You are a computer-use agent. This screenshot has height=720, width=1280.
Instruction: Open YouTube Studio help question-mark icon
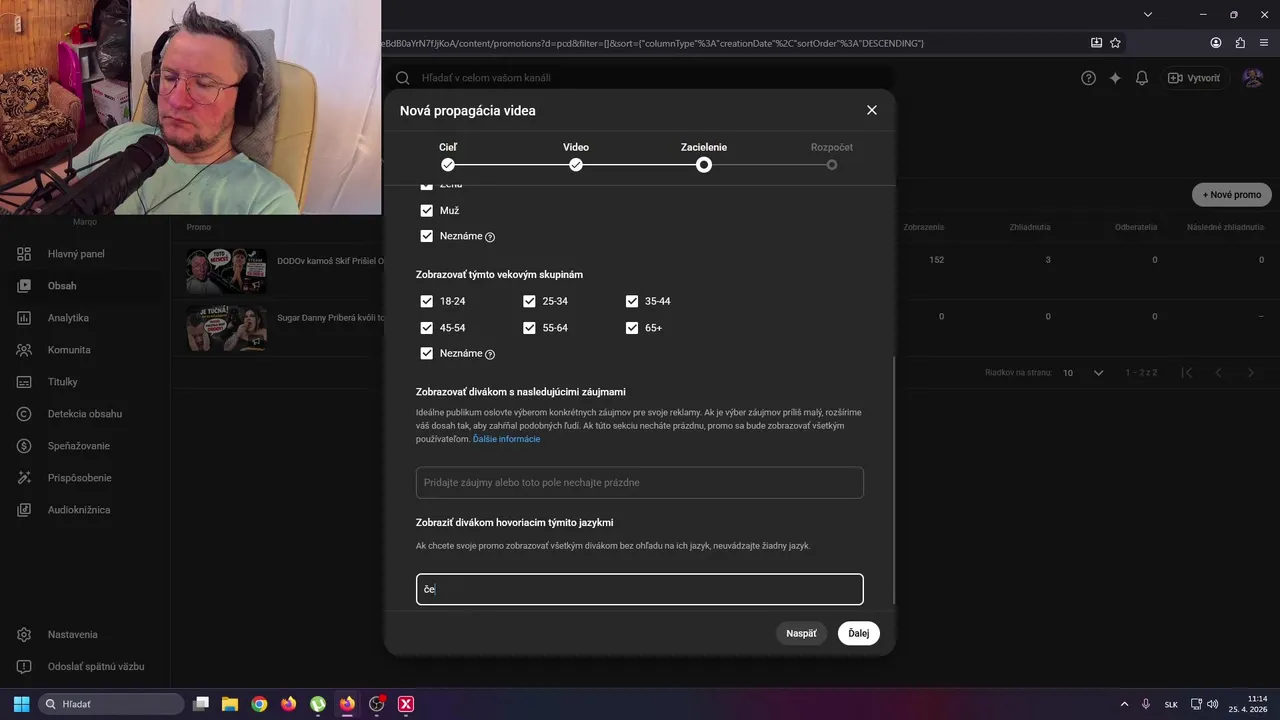[1089, 78]
